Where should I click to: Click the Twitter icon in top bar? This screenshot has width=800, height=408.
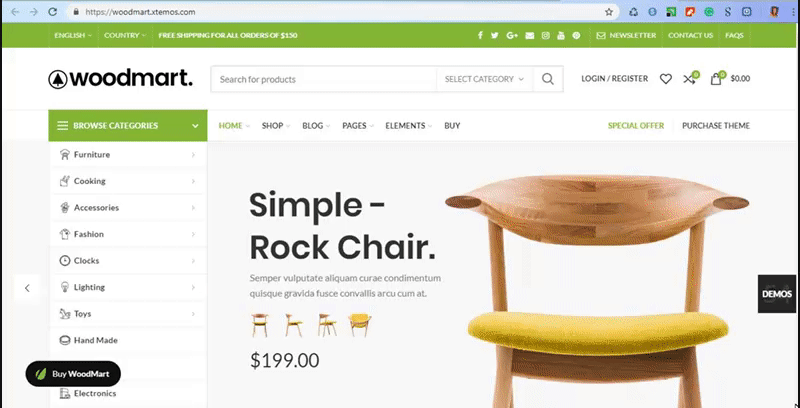494,35
